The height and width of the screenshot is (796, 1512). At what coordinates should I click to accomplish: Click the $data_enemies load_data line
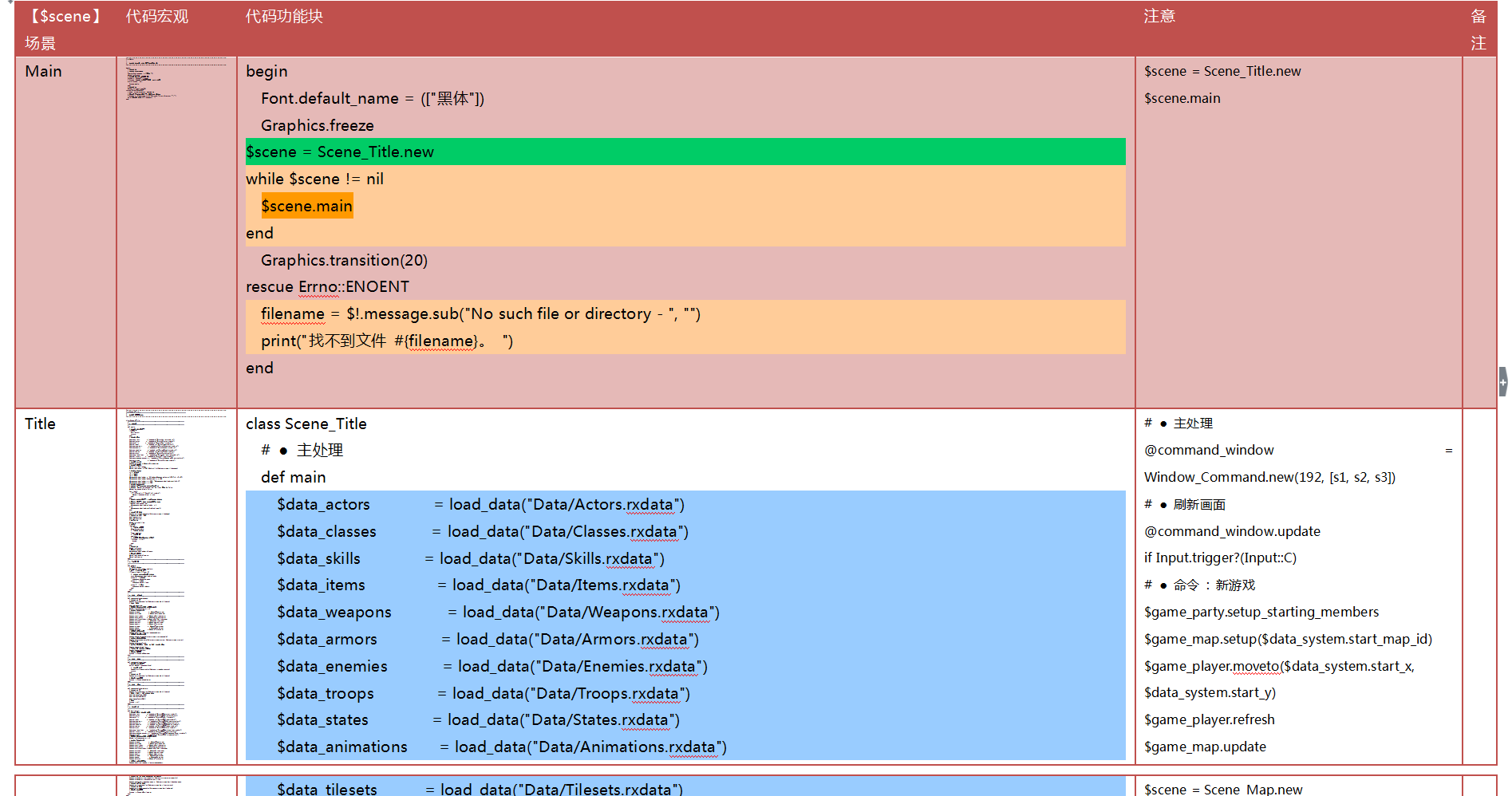pos(492,666)
